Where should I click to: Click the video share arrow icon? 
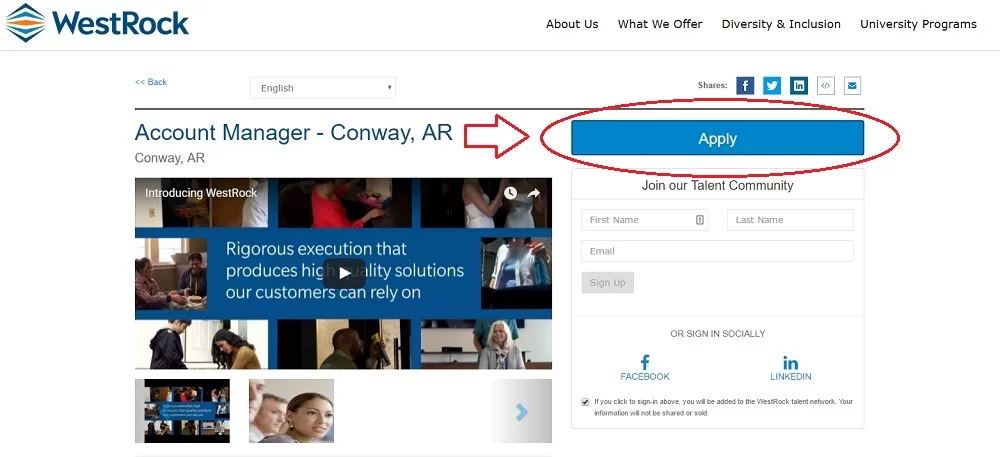coord(534,193)
